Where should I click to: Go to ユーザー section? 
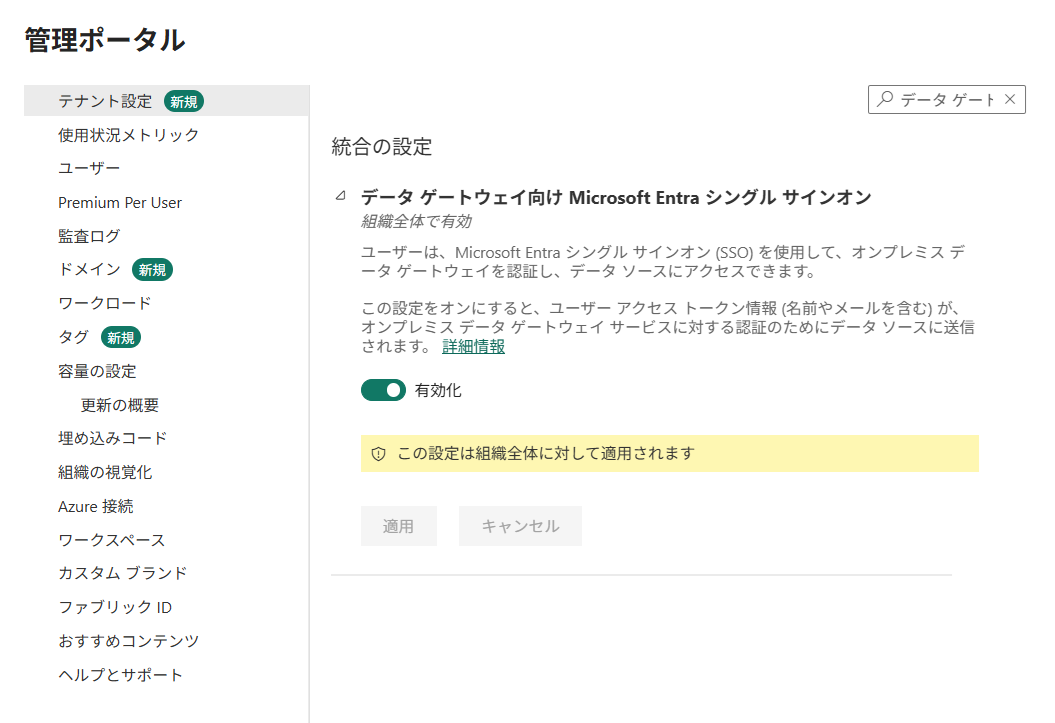pos(89,168)
